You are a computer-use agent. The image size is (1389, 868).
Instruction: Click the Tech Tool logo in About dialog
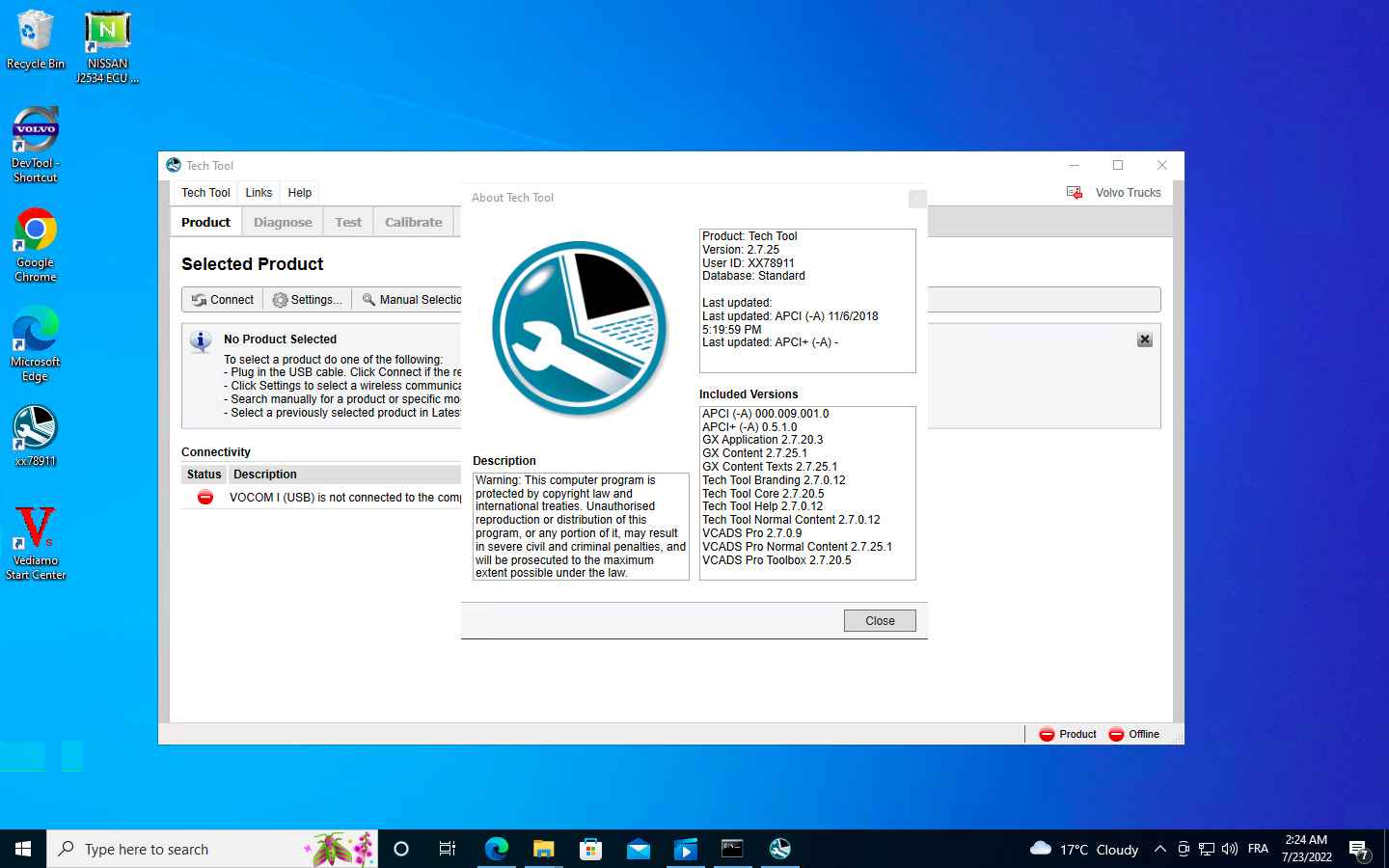click(x=580, y=329)
